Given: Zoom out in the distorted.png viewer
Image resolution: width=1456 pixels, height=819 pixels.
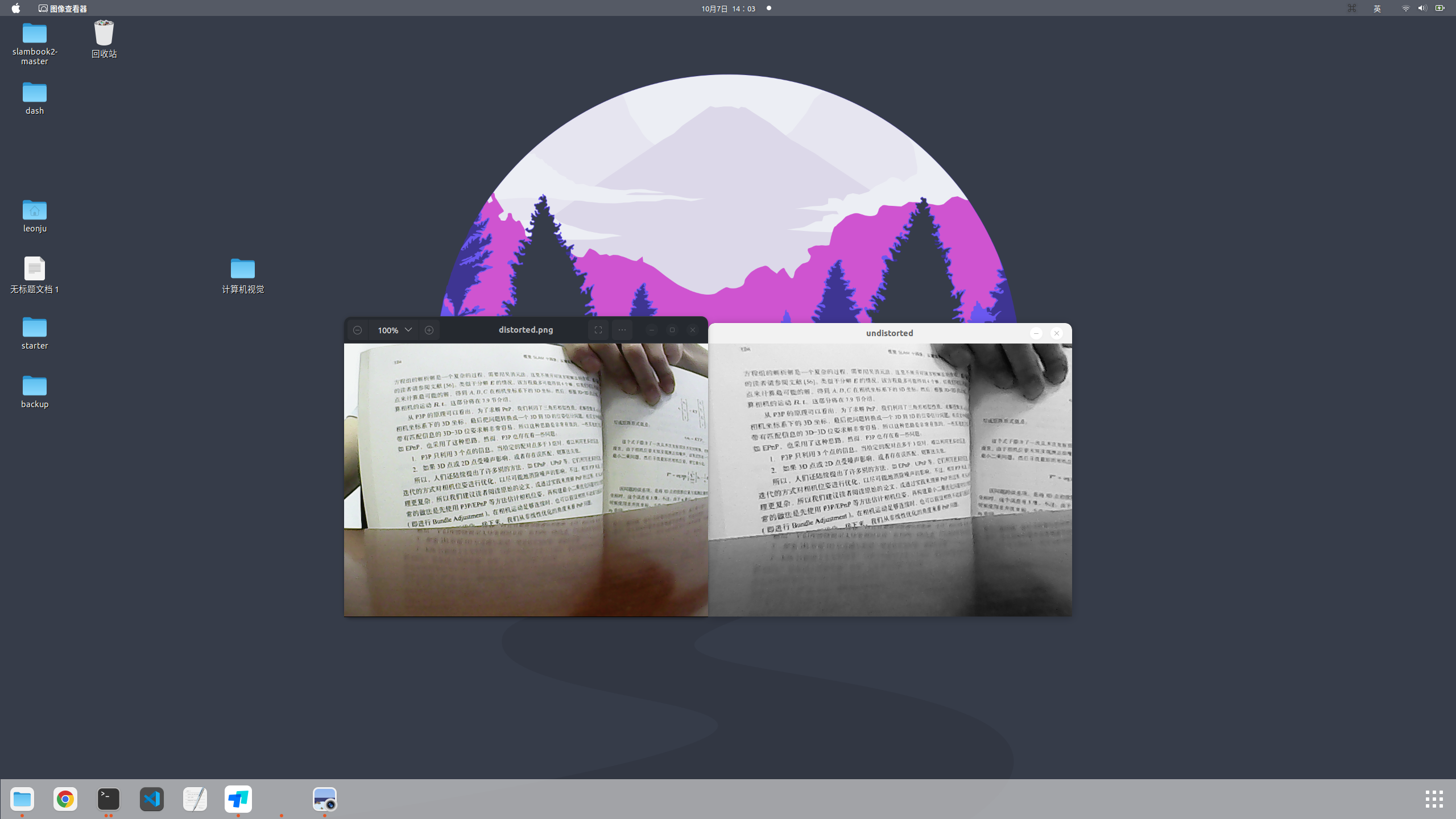Looking at the screenshot, I should click(x=357, y=330).
